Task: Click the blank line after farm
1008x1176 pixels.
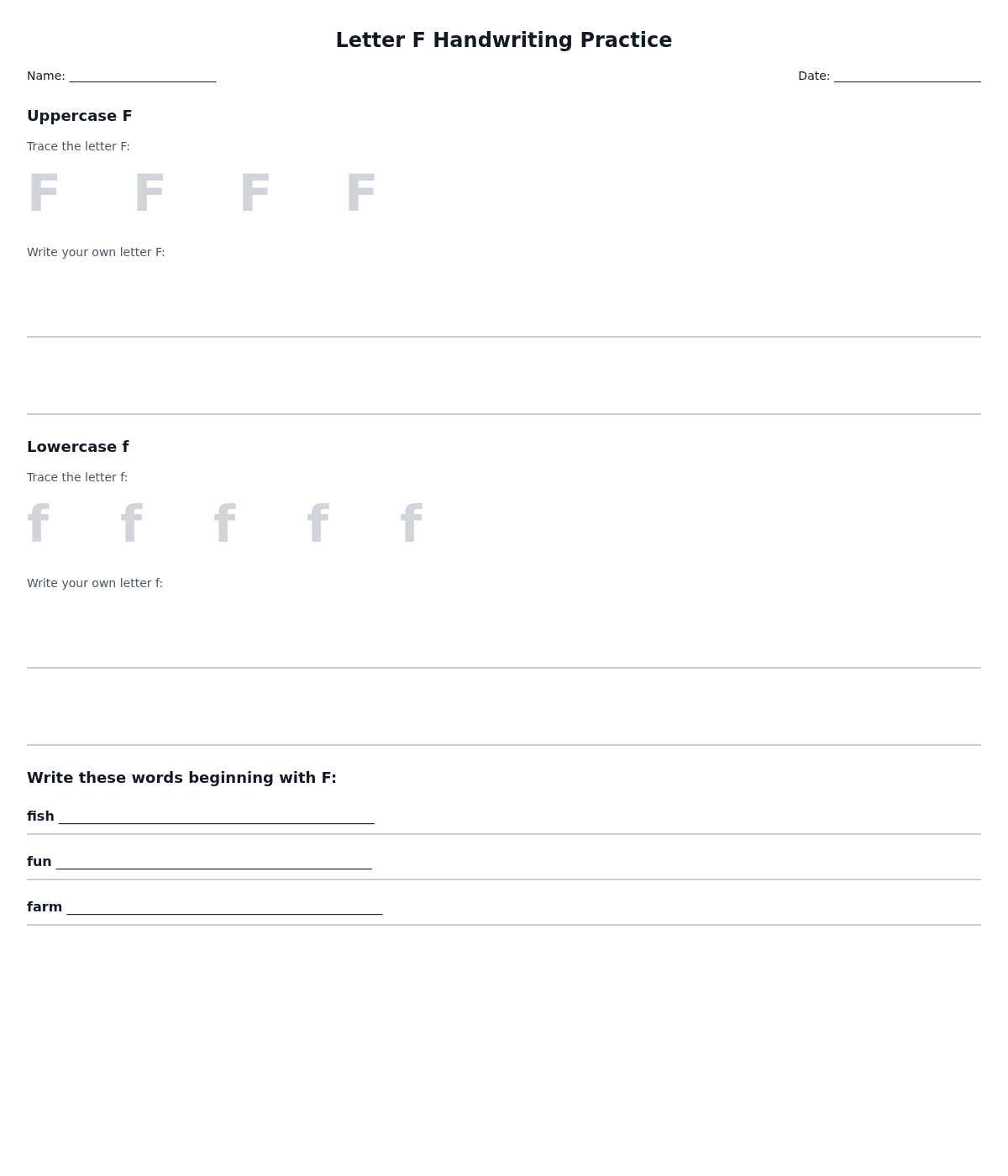Action: (x=224, y=909)
